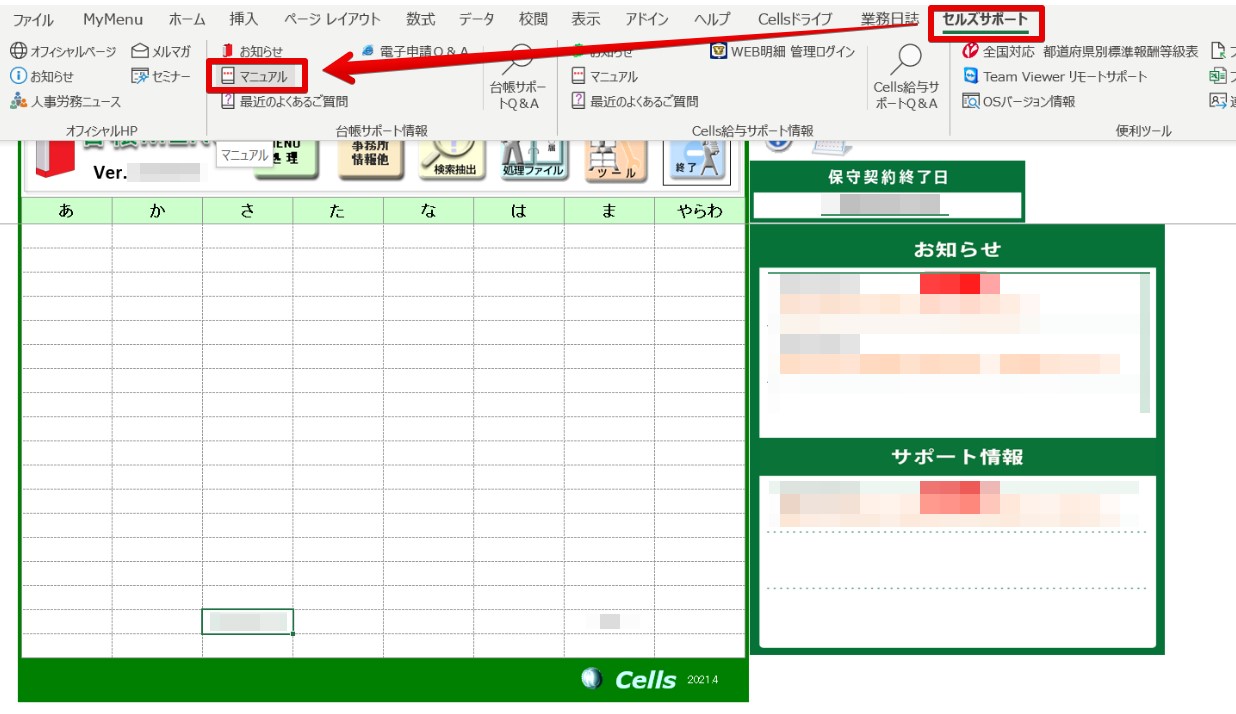
Task: Open the Cellsドライブ tab
Action: point(795,20)
